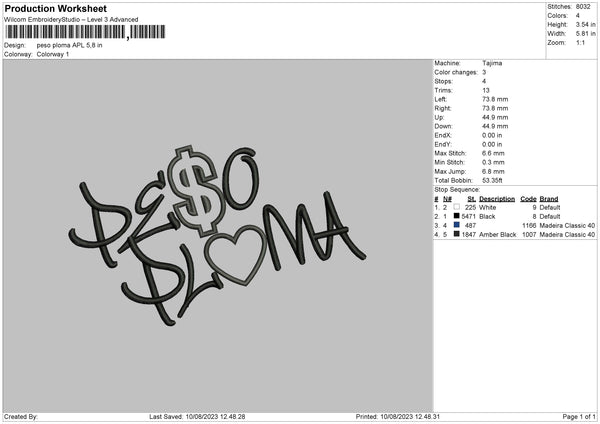Click the blue color swatch with code 1166
The height and width of the screenshot is (424, 600).
(x=457, y=225)
